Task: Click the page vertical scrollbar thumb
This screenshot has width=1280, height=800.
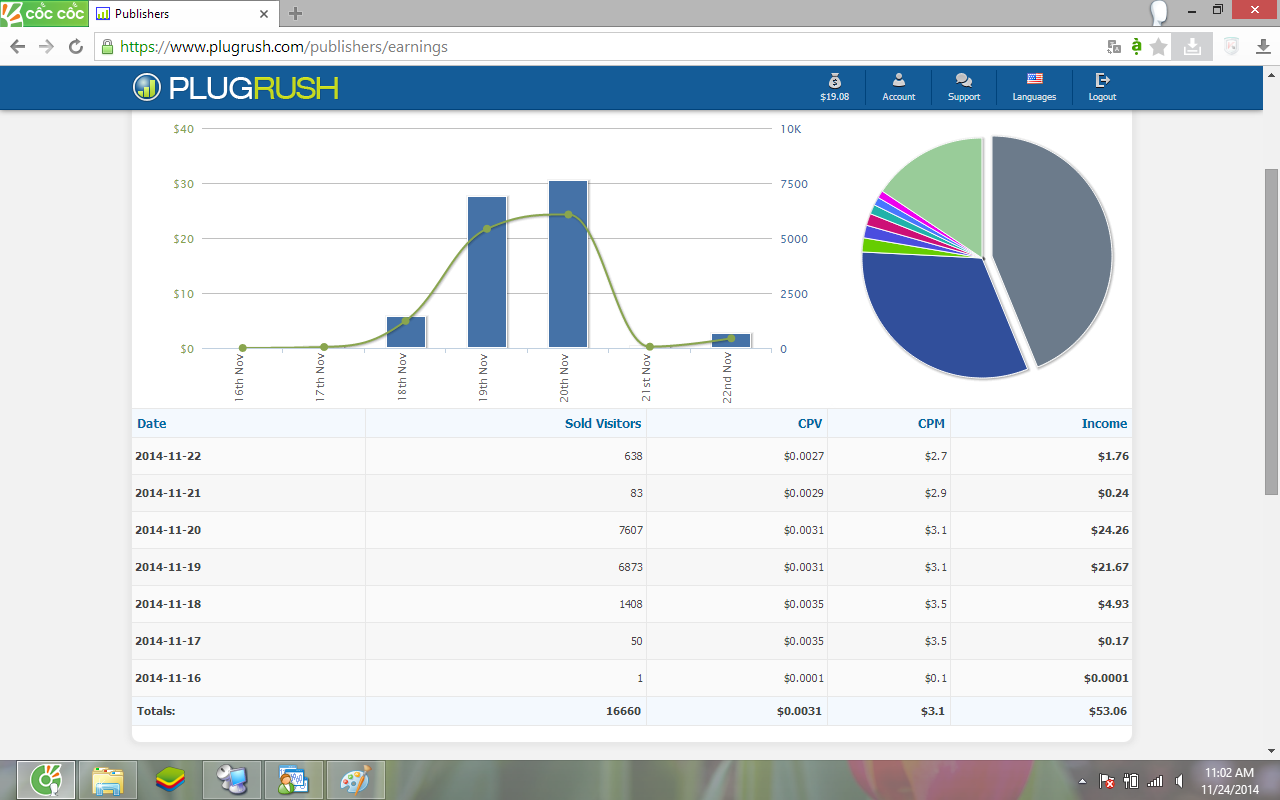Action: [1271, 330]
